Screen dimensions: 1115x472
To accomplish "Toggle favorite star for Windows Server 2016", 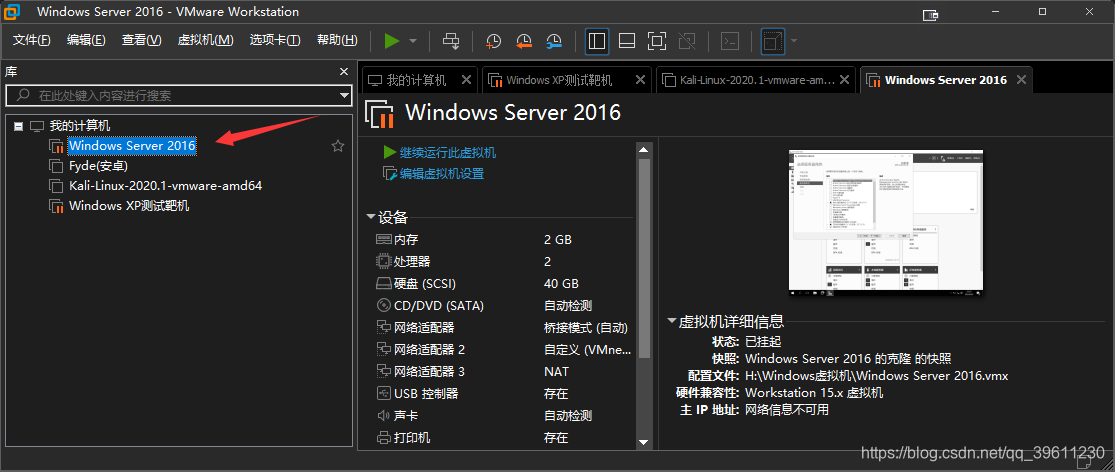I will click(338, 146).
